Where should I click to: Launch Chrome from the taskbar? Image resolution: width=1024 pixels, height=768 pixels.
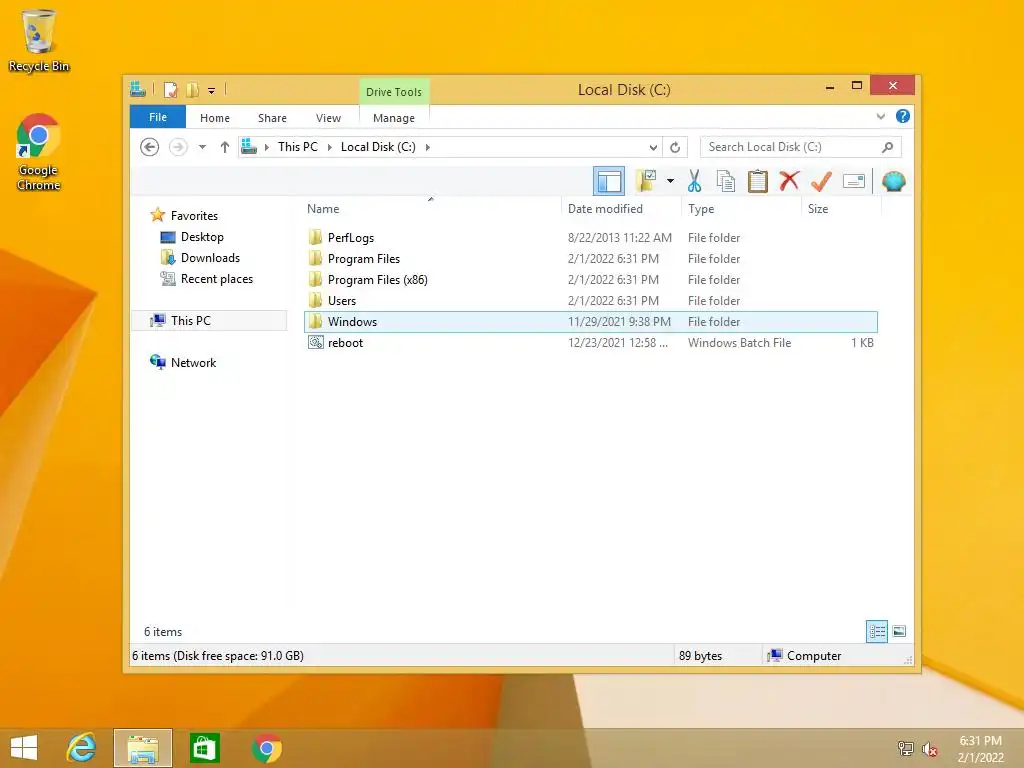(x=266, y=748)
